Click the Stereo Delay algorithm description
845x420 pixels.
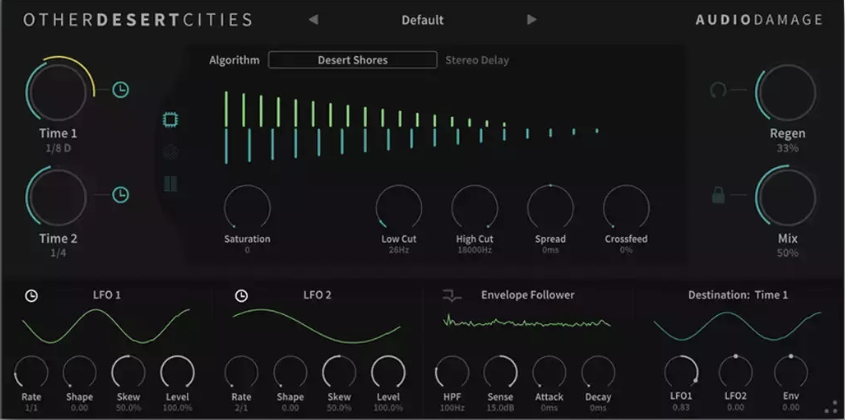(477, 60)
